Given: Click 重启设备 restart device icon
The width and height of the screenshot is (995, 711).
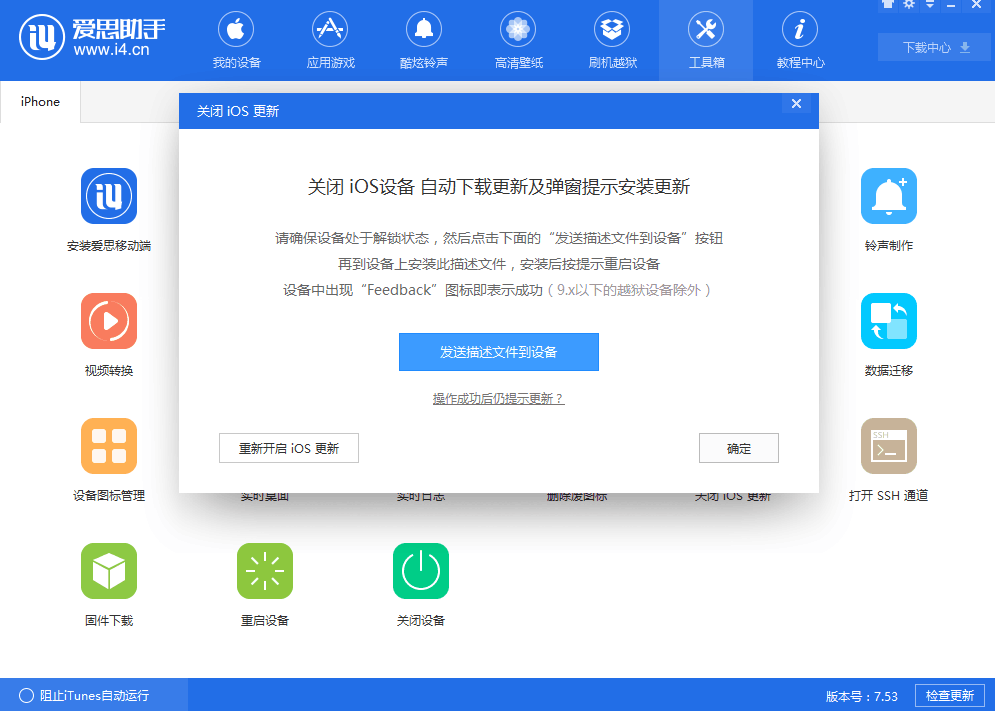Looking at the screenshot, I should coord(265,571).
